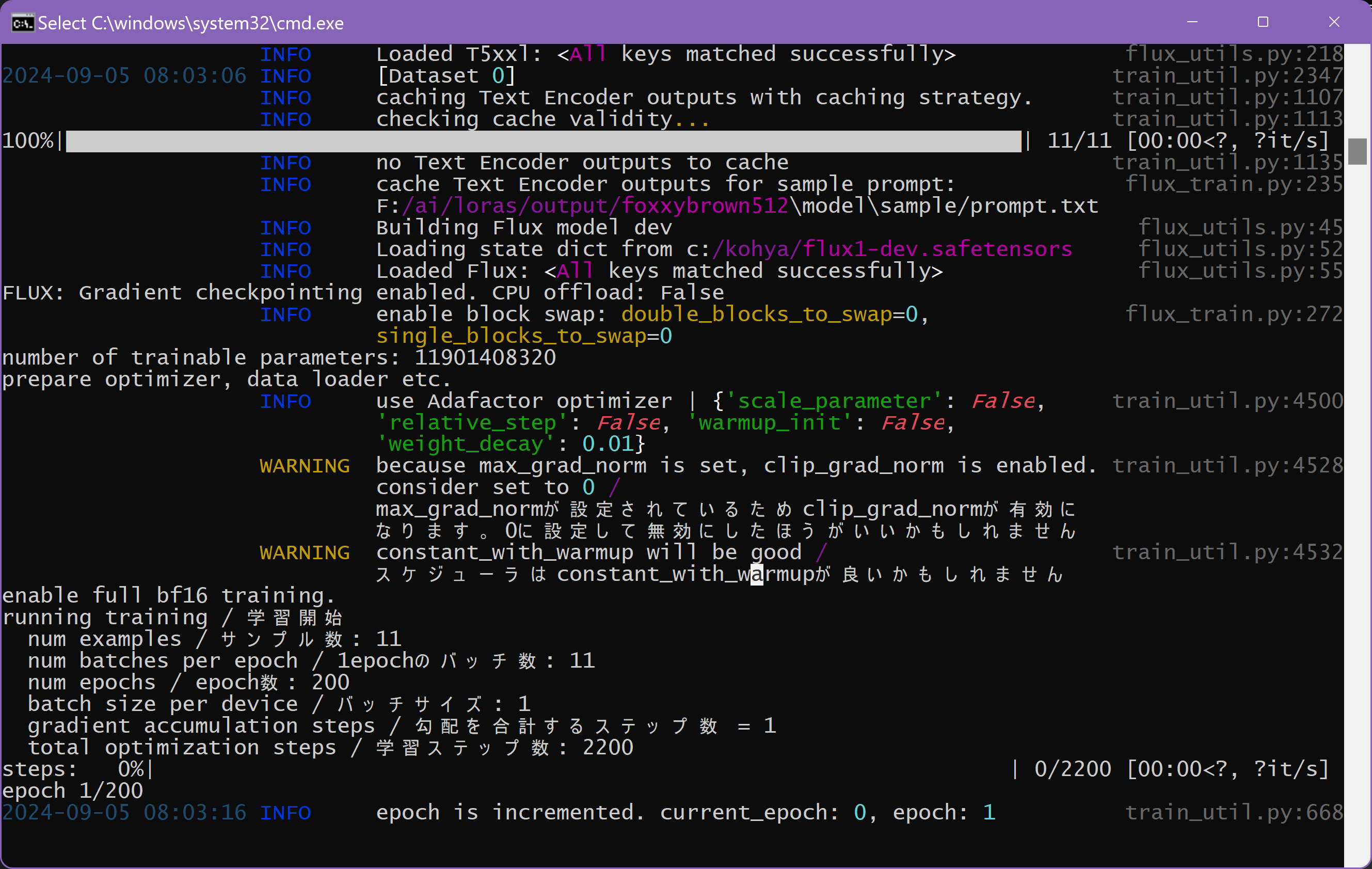Click the train_util.py:4528 source reference

(1227, 466)
